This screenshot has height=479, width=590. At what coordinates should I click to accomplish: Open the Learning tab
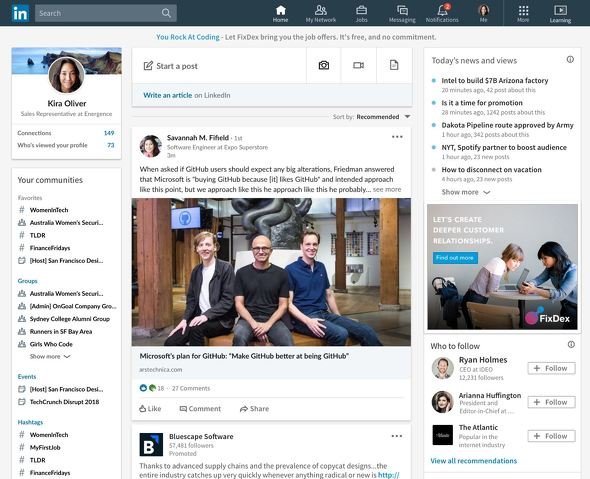(x=560, y=14)
